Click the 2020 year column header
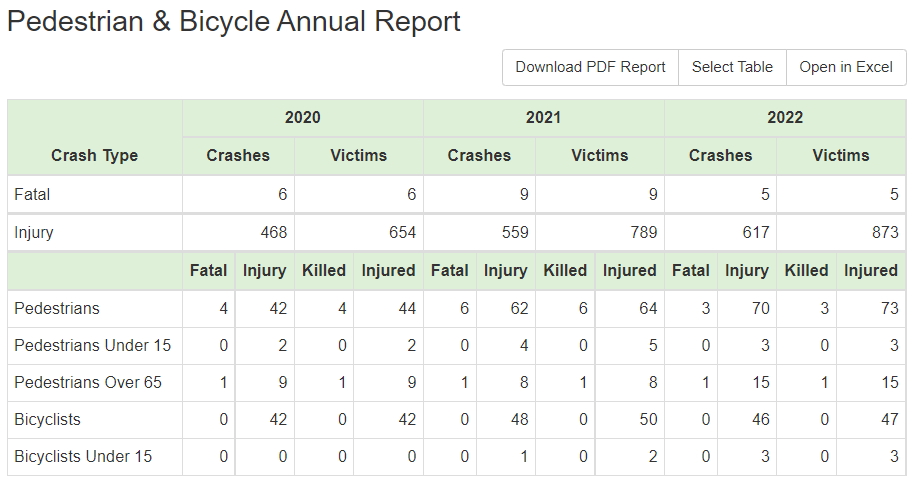 [303, 118]
